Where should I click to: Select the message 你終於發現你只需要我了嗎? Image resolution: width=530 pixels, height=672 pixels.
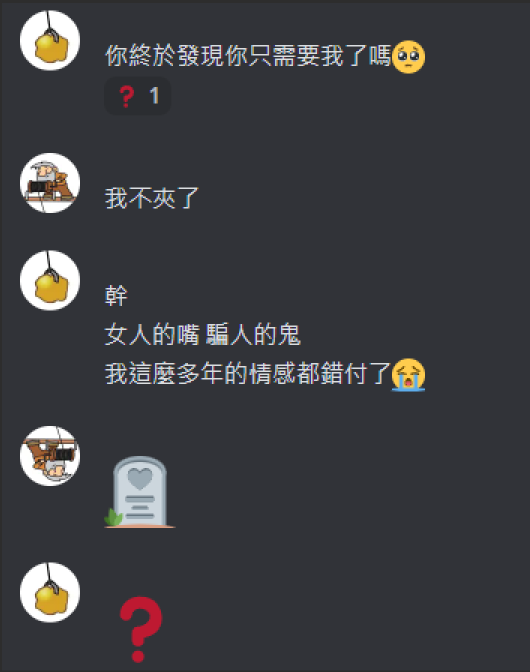click(x=248, y=56)
